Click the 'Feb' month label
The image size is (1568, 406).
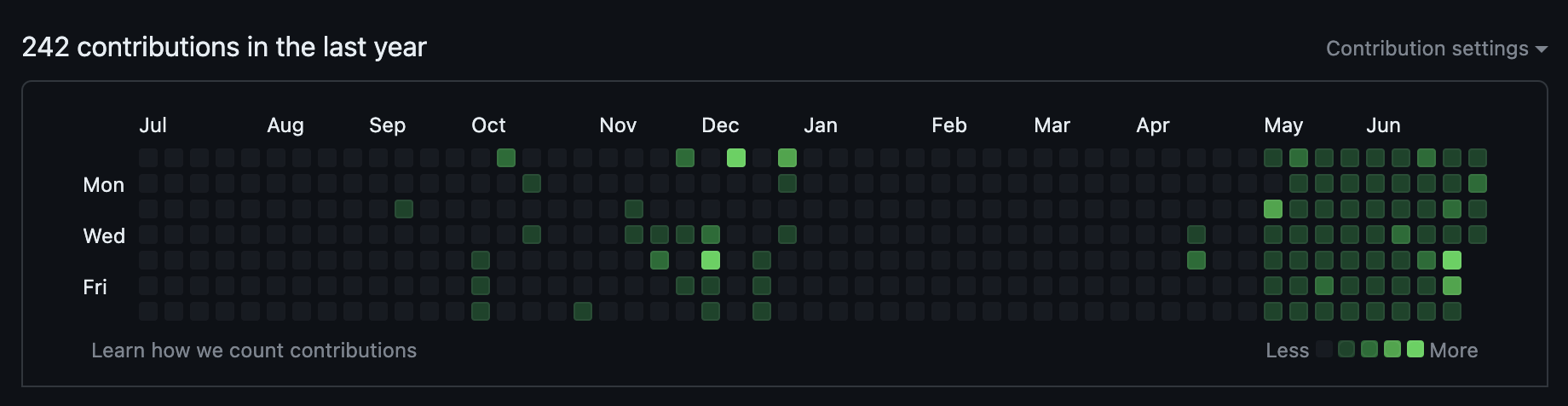[949, 125]
